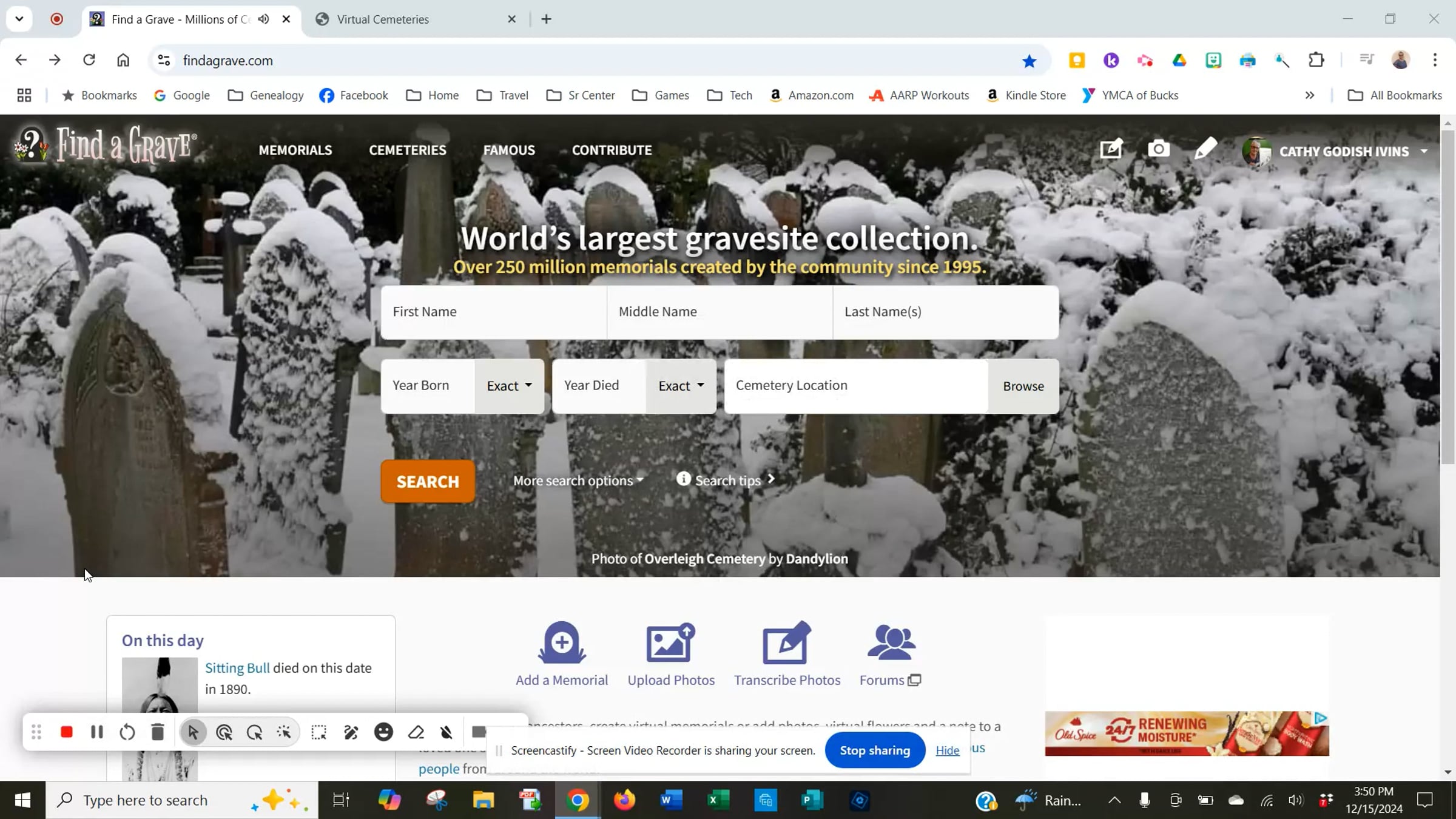Screen dimensions: 1456x819
Task: Expand More search options
Action: 578,480
